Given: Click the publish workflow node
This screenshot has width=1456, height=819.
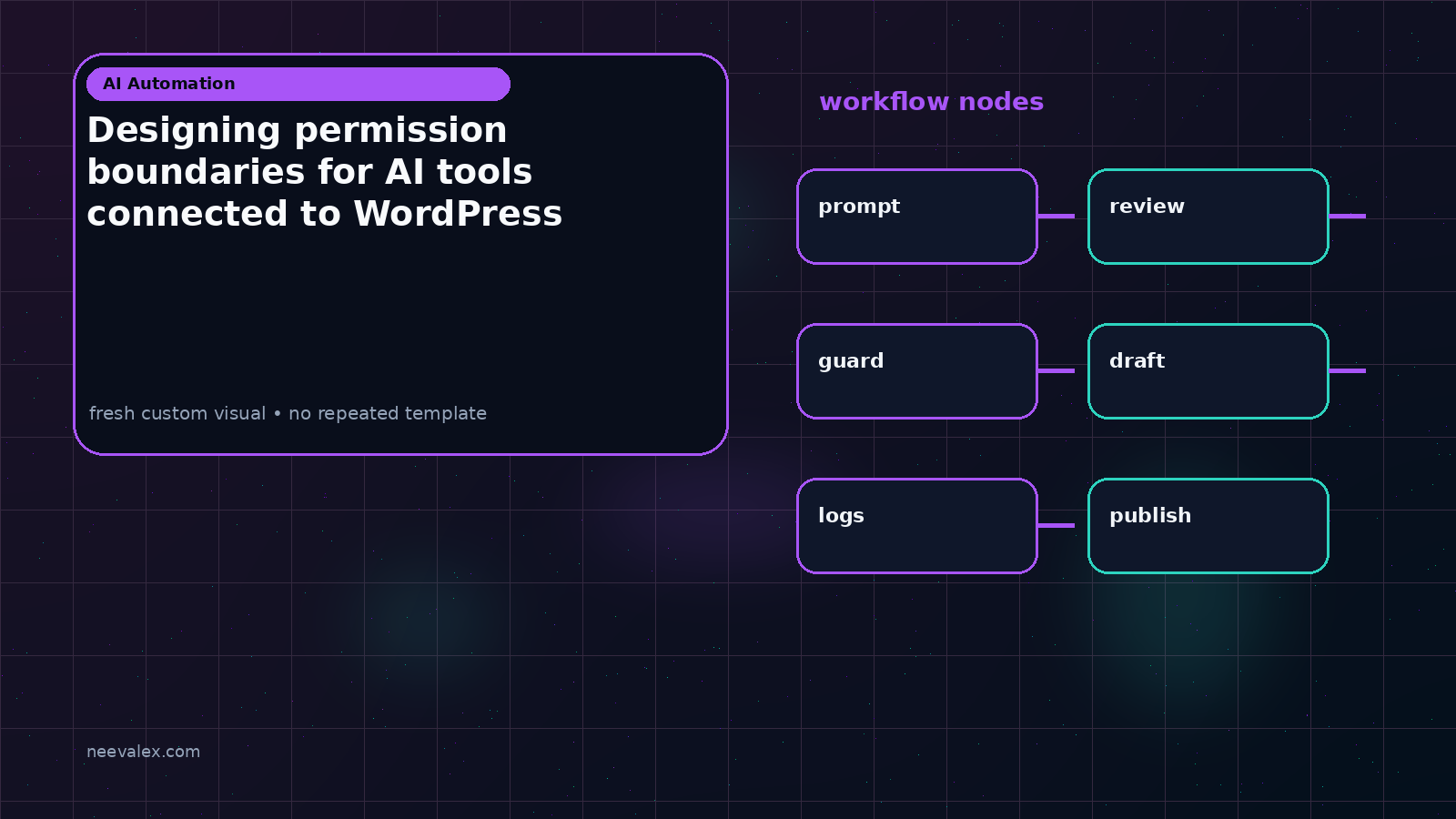Looking at the screenshot, I should click(x=1208, y=526).
